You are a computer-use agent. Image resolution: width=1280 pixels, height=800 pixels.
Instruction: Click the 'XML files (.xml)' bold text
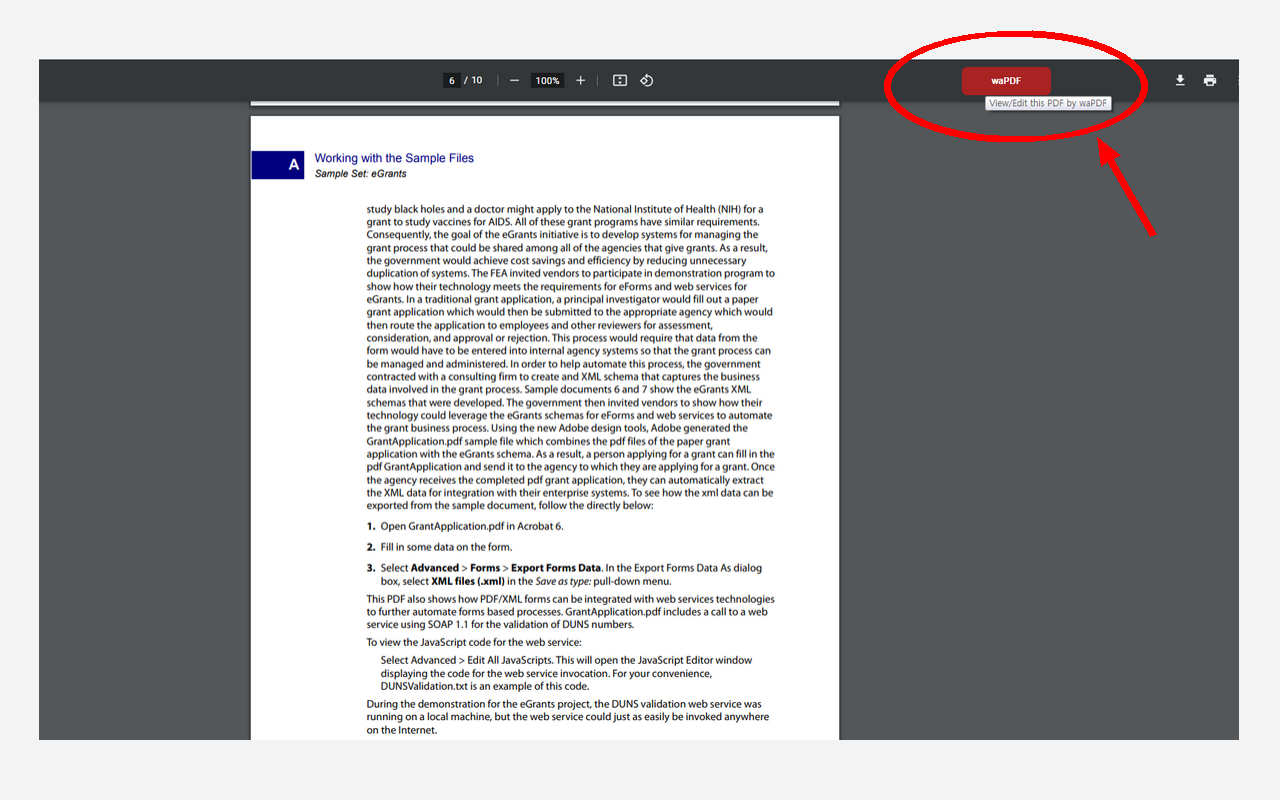467,581
